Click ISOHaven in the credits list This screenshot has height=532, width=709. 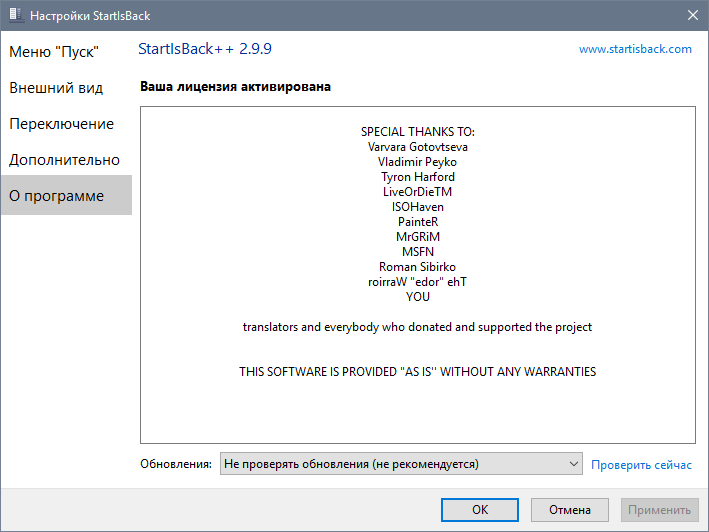417,207
